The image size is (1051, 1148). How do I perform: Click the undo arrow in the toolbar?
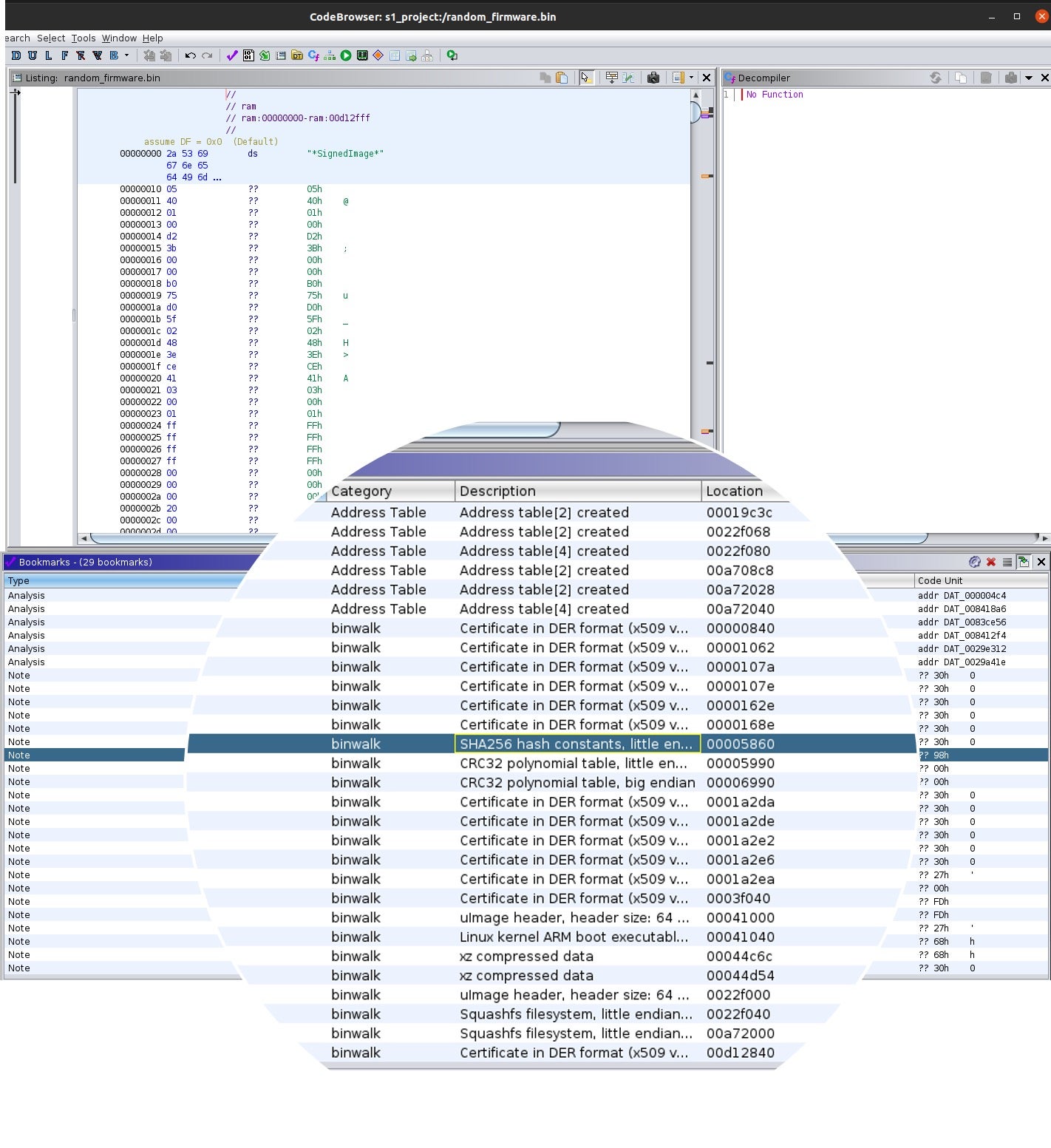[190, 55]
